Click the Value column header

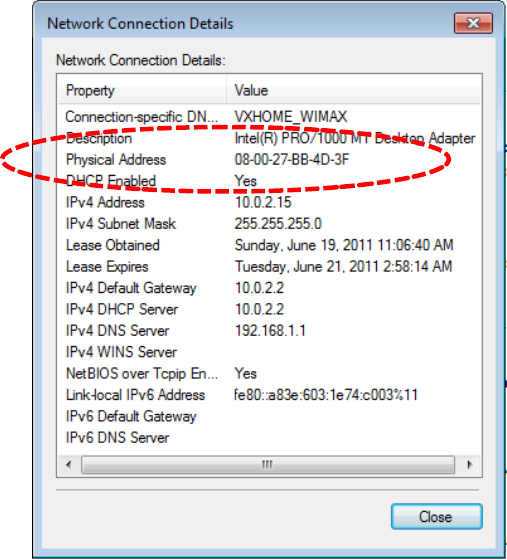click(354, 90)
